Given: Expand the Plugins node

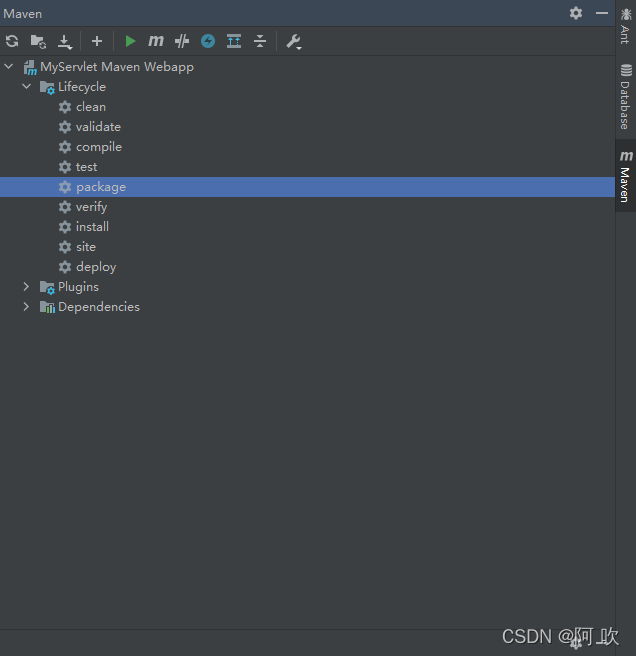Looking at the screenshot, I should [26, 287].
